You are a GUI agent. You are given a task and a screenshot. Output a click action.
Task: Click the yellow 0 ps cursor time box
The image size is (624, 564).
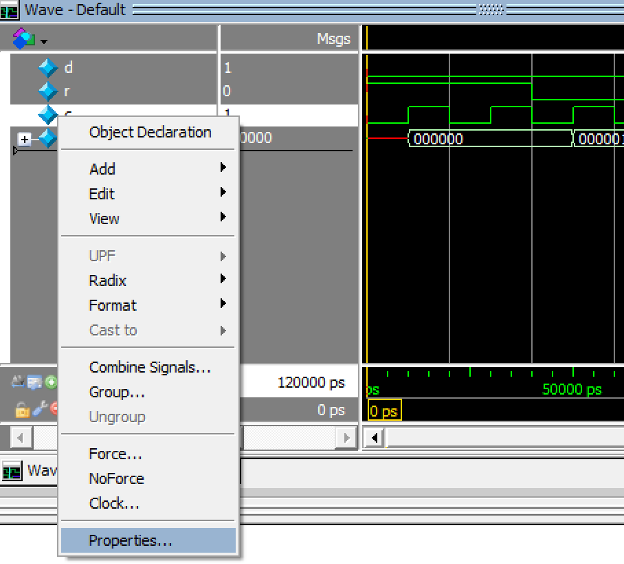click(x=383, y=411)
